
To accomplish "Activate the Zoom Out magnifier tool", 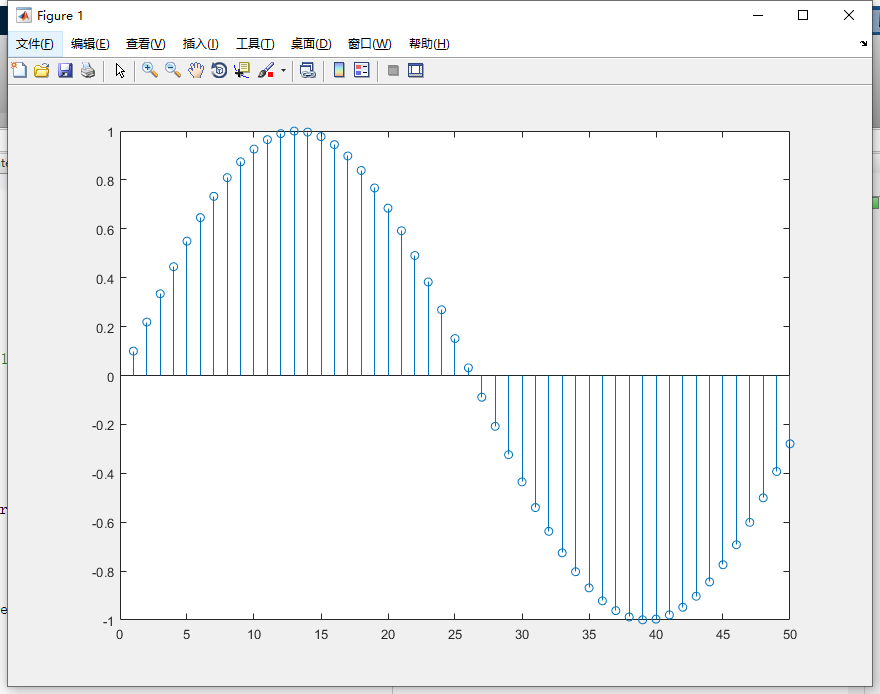I will (x=173, y=70).
